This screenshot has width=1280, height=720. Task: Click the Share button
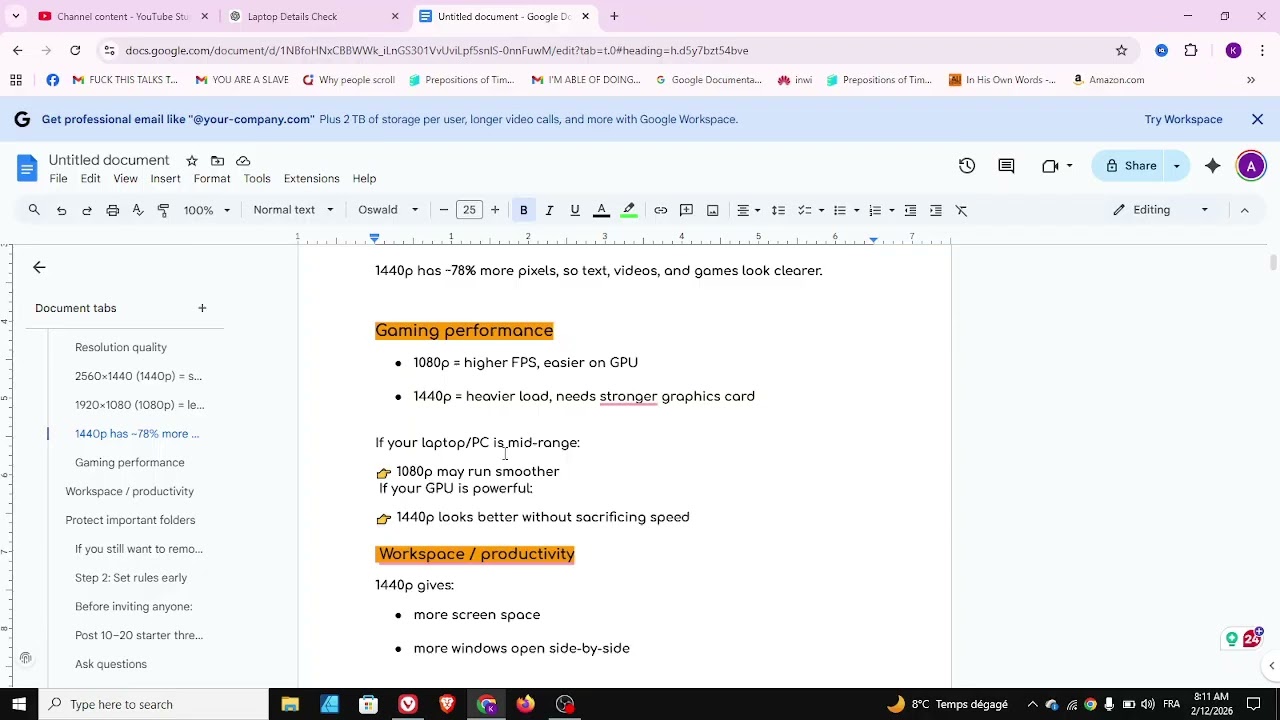tap(1130, 166)
